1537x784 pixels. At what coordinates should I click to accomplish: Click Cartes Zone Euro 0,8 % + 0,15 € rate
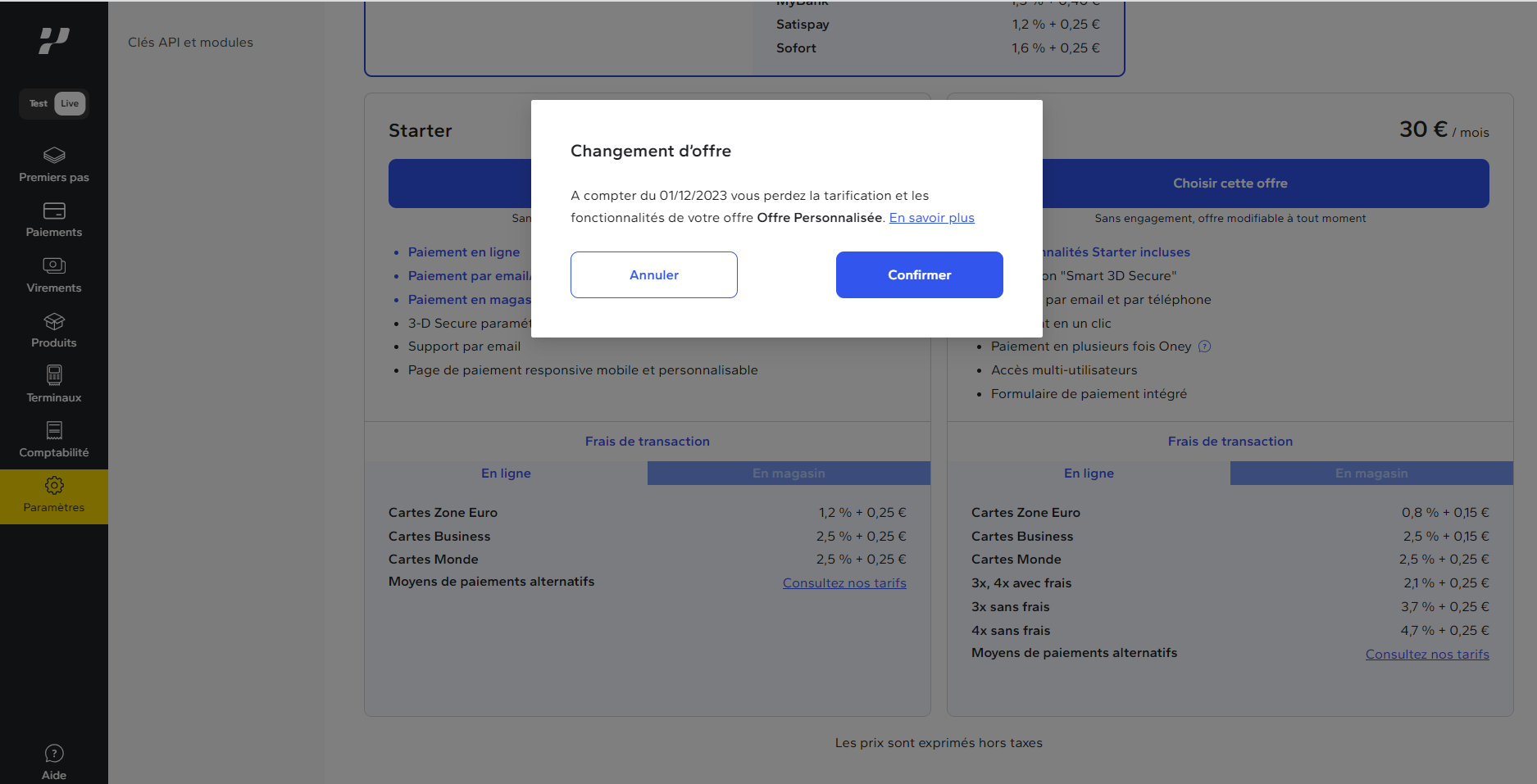coord(1445,513)
